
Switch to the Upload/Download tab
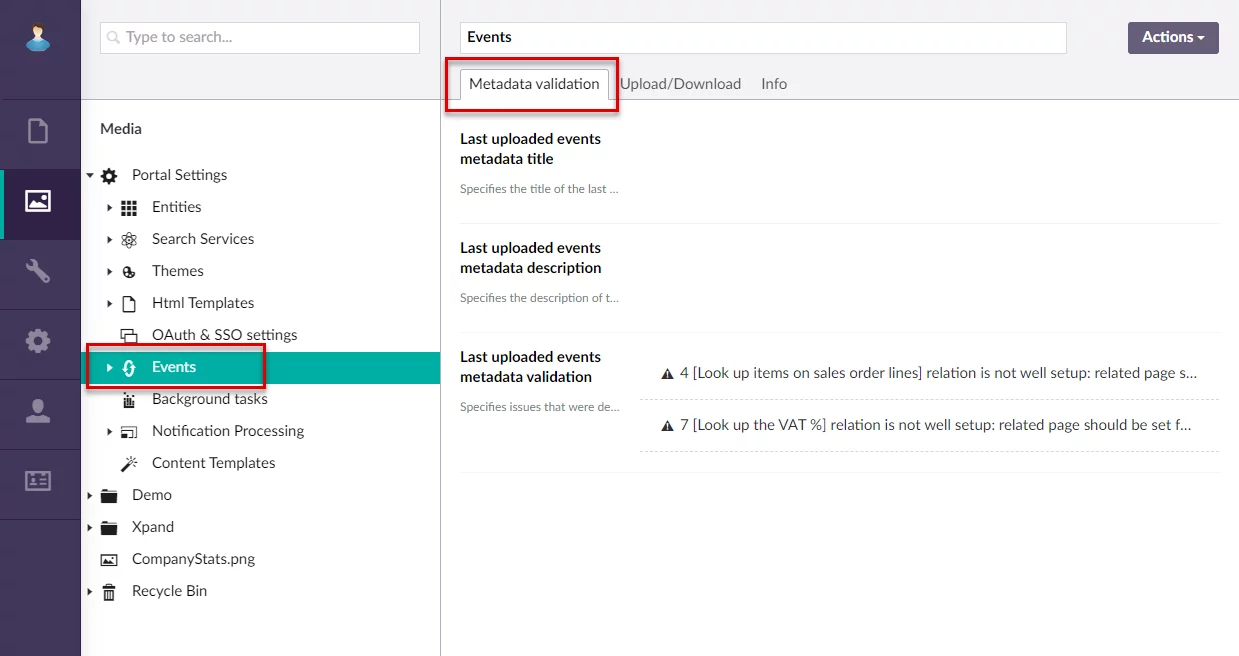pyautogui.click(x=680, y=84)
